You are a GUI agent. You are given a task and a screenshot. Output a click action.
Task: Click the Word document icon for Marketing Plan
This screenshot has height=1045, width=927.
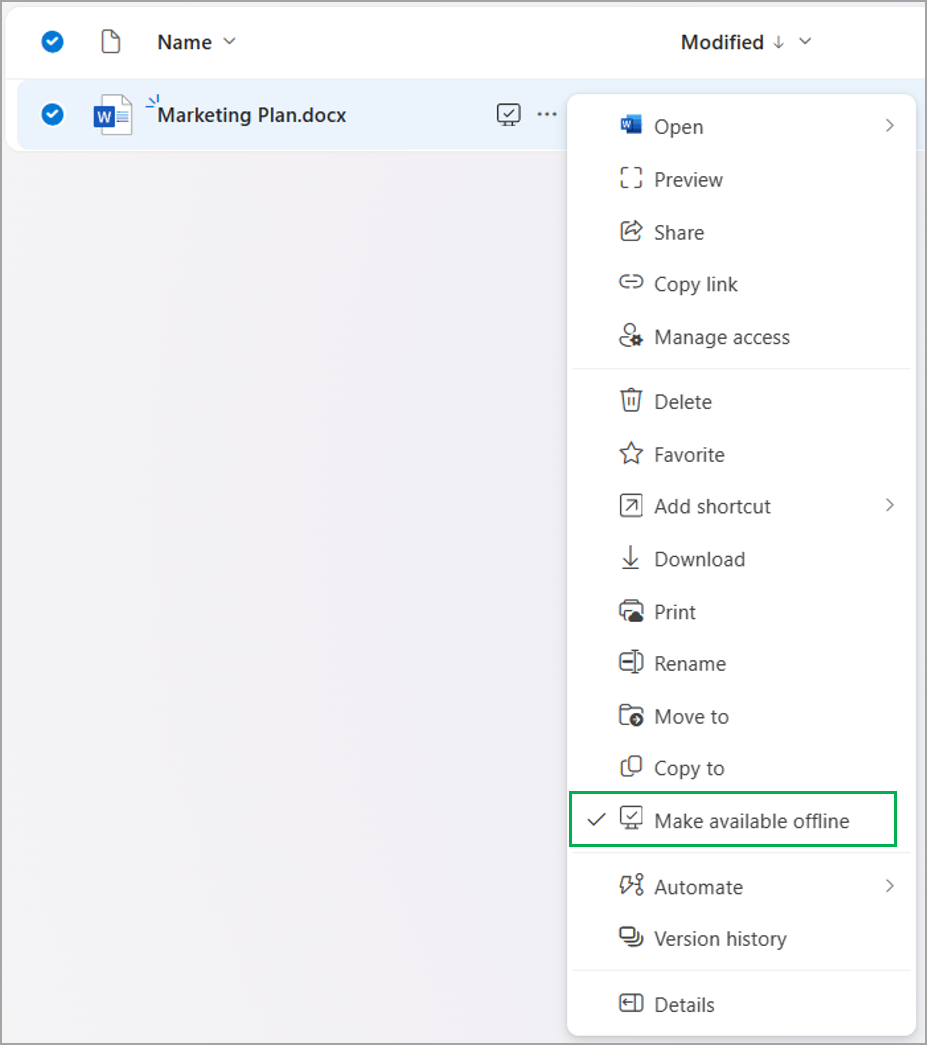point(113,115)
